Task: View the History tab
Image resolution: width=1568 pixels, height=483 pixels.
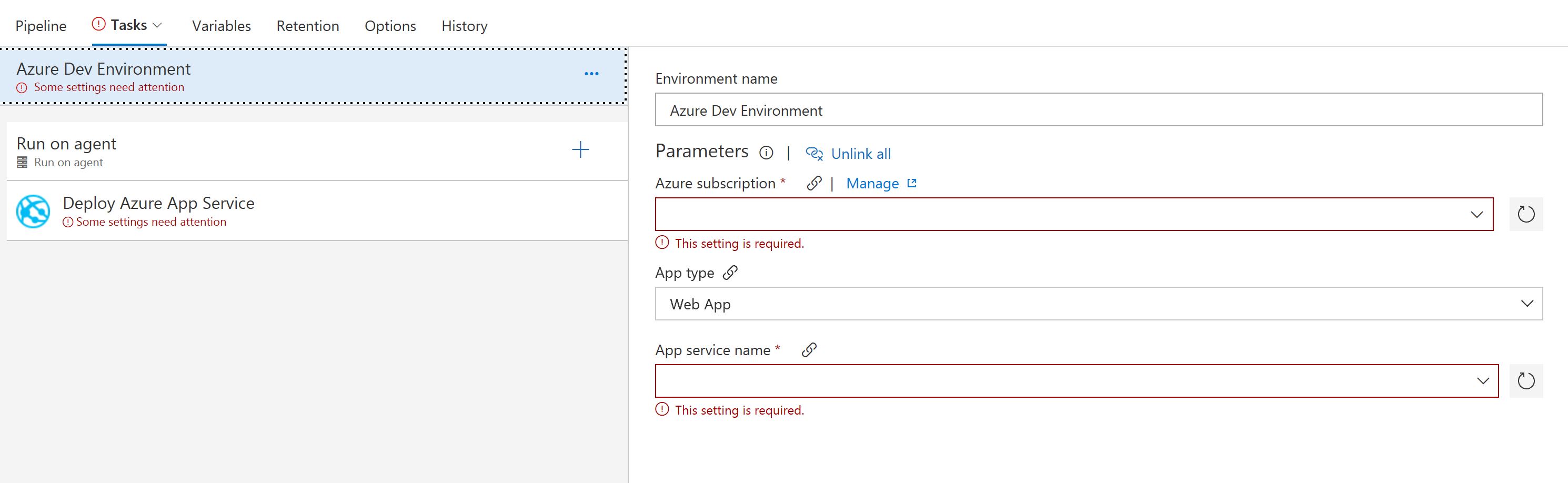Action: (x=464, y=26)
